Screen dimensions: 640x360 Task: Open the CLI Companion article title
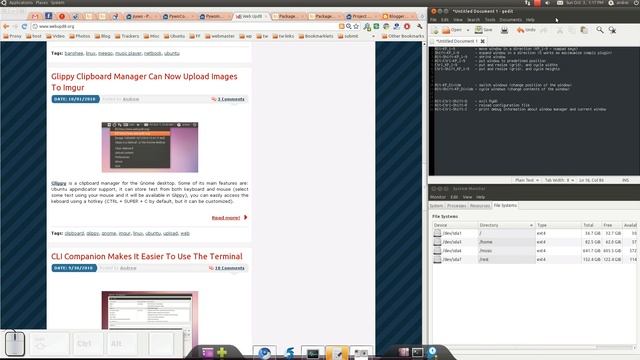(x=147, y=256)
